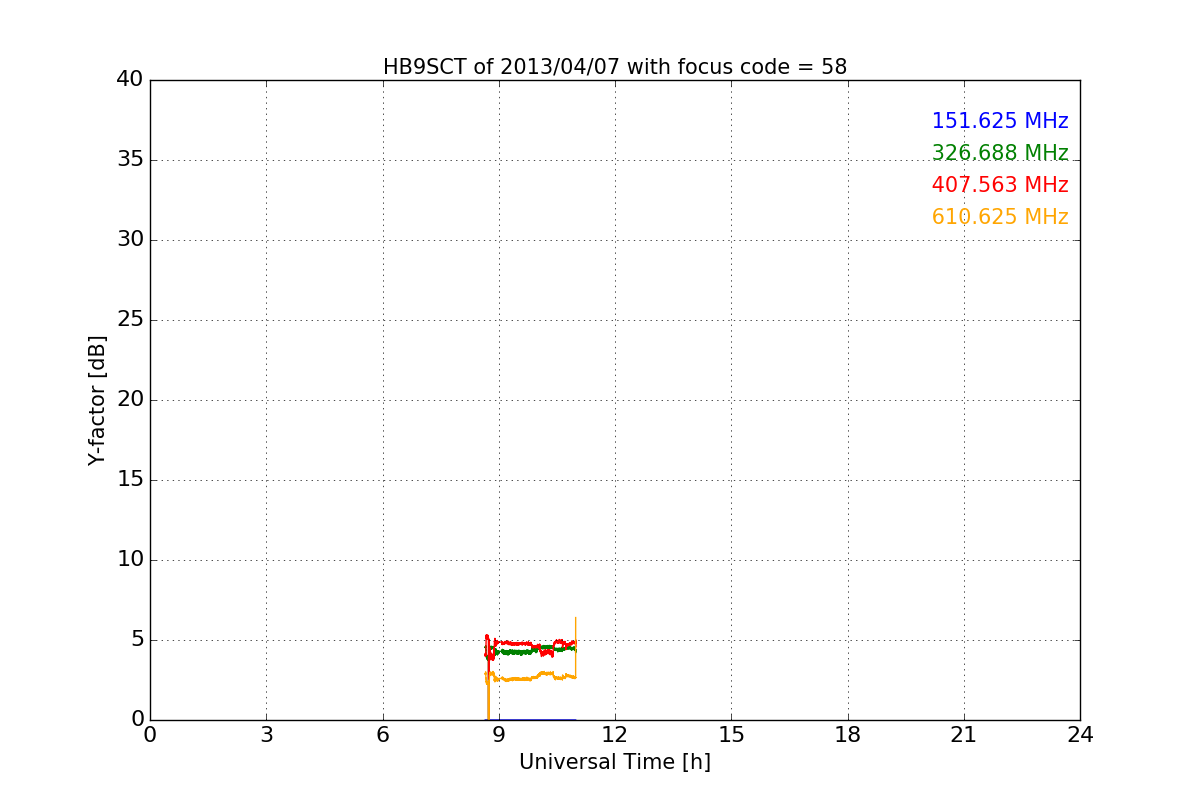Click the x-axis tick label 21
The image size is (1200, 800).
coord(964,735)
